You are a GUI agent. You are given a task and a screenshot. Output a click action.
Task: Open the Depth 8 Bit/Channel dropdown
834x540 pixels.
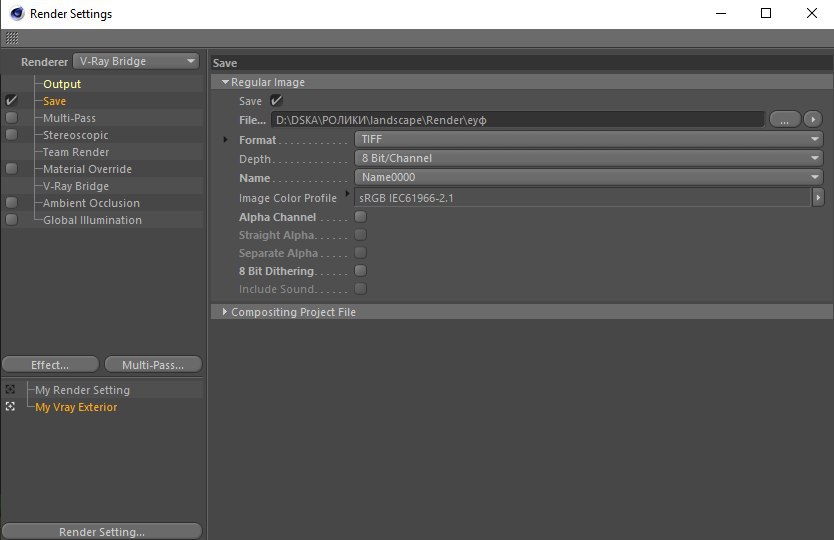pyautogui.click(x=588, y=158)
